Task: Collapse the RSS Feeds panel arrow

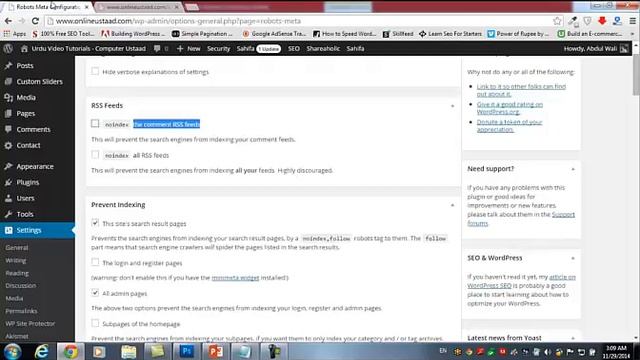Action: (452, 106)
